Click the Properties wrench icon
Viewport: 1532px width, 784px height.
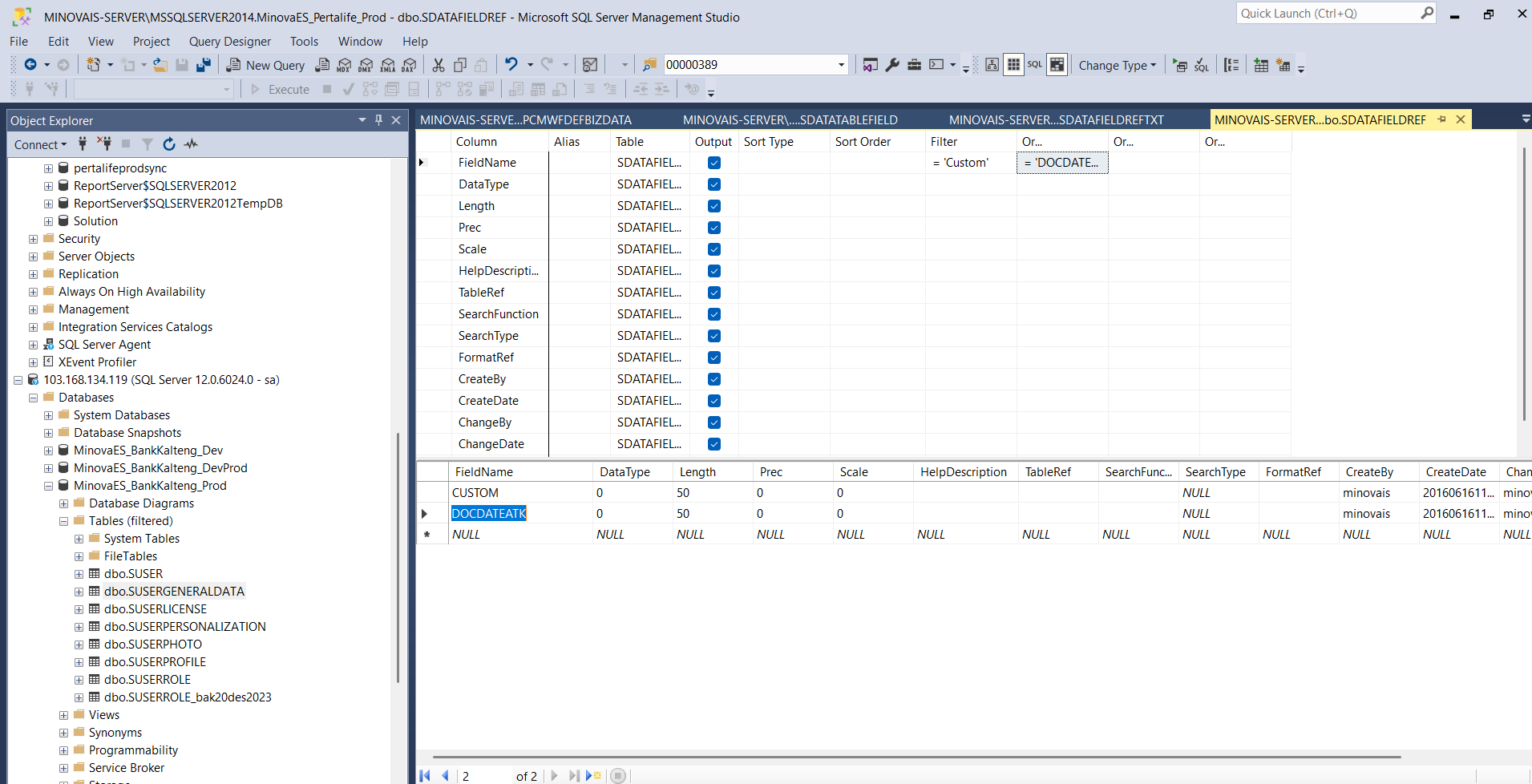pos(892,65)
